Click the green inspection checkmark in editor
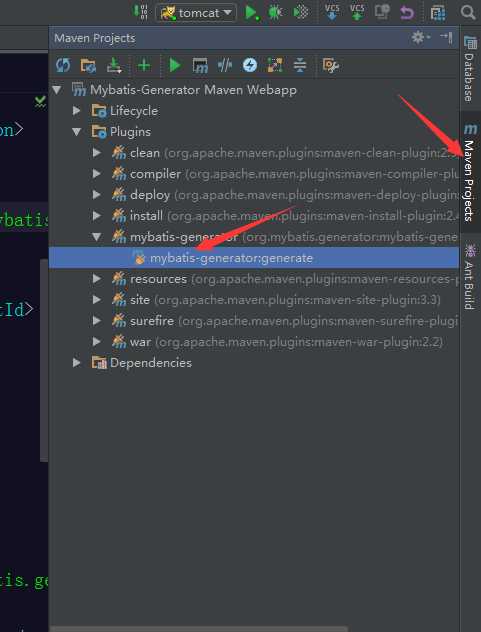The height and width of the screenshot is (632, 481). point(40,102)
